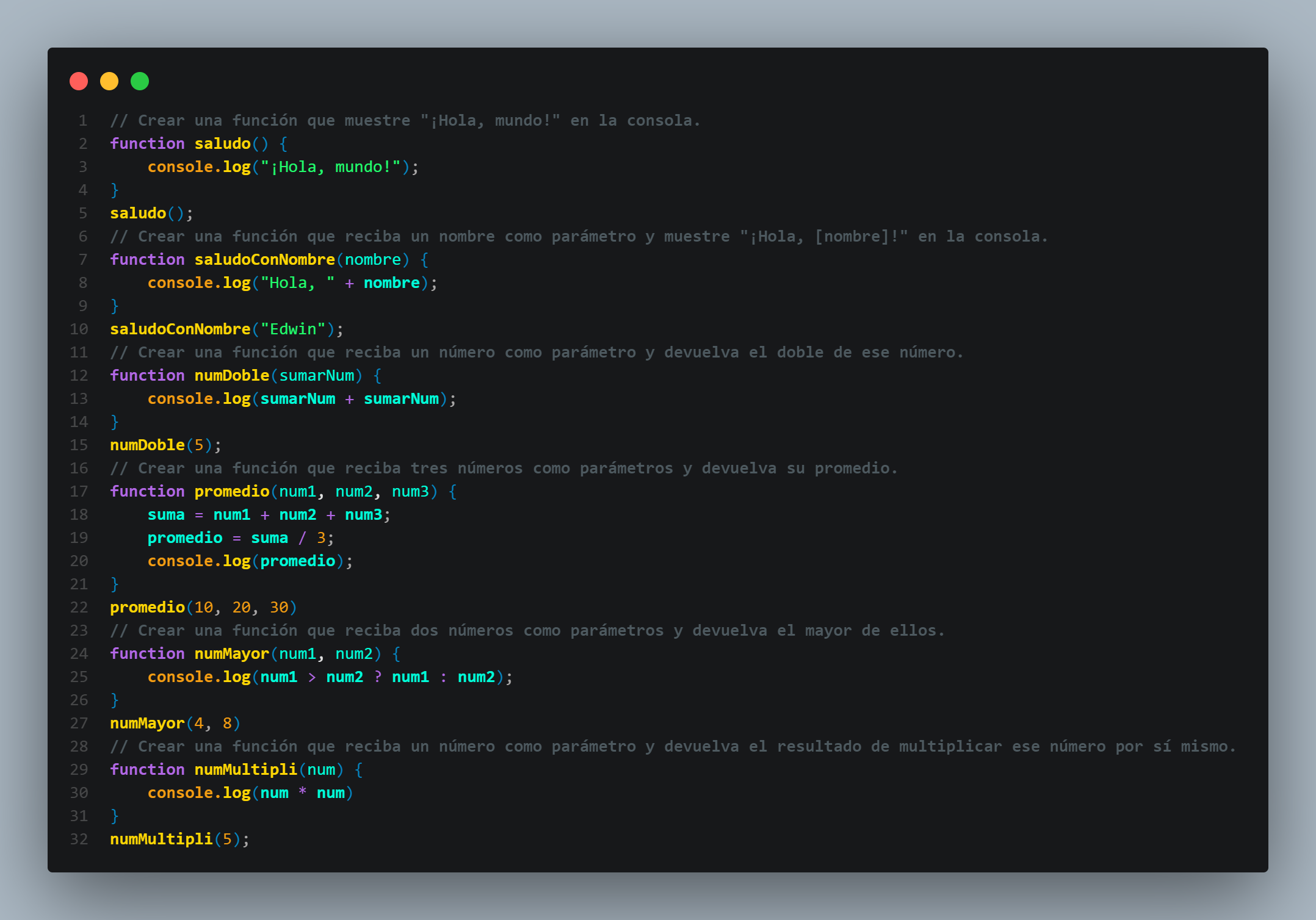The height and width of the screenshot is (920, 1316).
Task: Click the function name saludo on line 2
Action: (222, 144)
